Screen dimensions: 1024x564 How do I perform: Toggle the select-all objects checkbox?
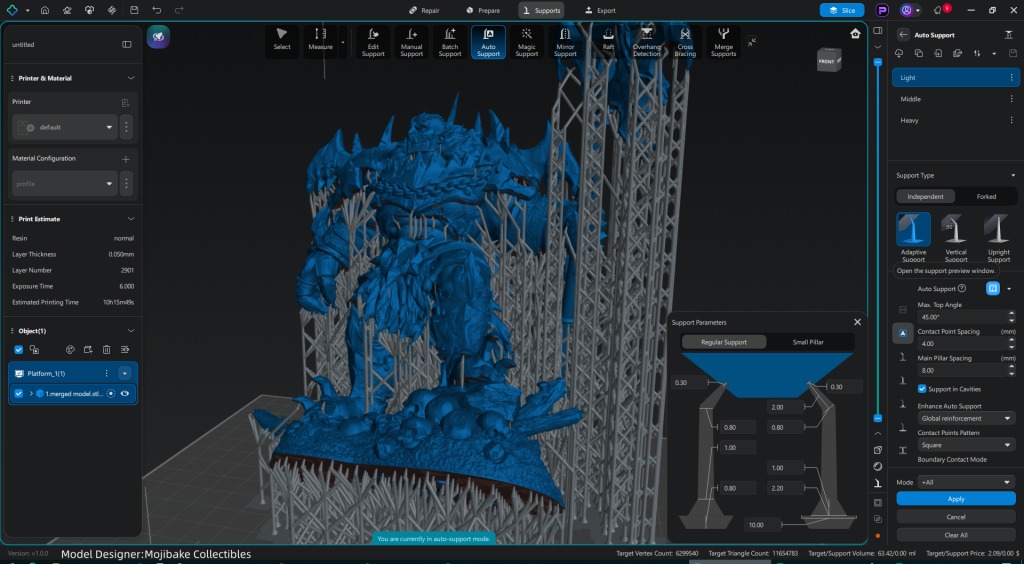pyautogui.click(x=18, y=350)
